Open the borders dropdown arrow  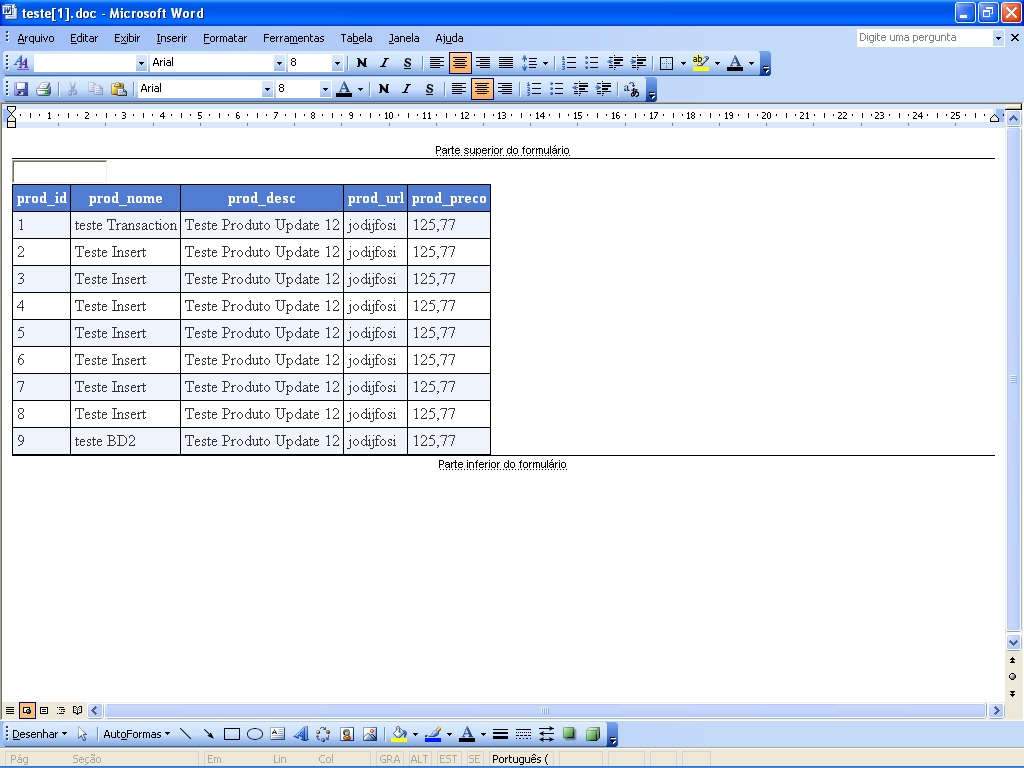tap(683, 63)
